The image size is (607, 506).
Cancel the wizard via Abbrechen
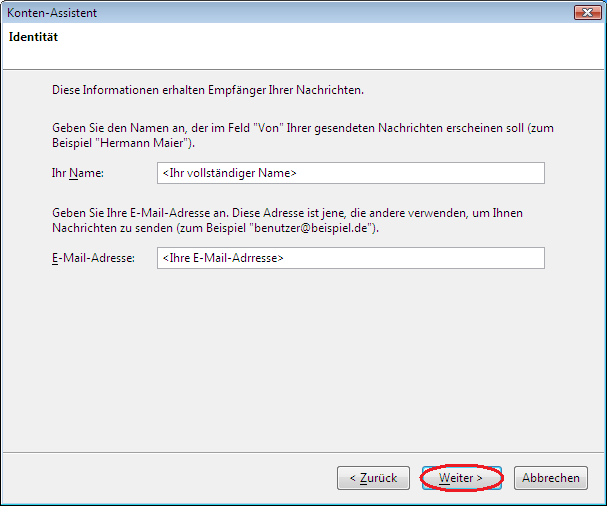(x=550, y=478)
